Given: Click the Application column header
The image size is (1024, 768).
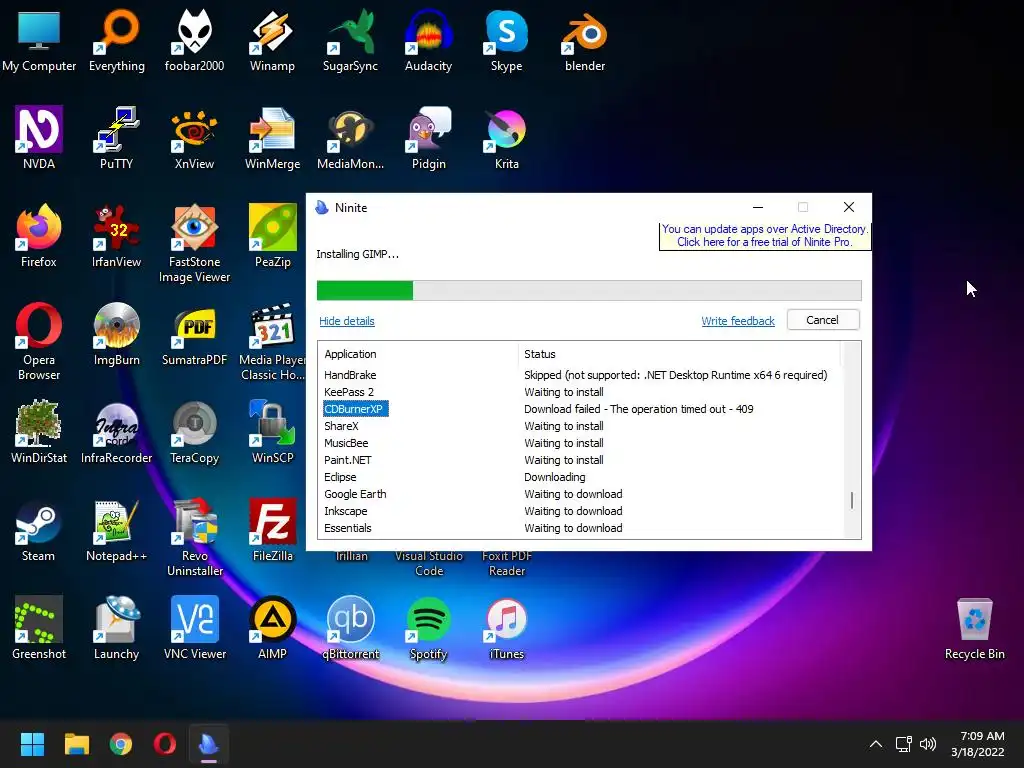Looking at the screenshot, I should [419, 354].
